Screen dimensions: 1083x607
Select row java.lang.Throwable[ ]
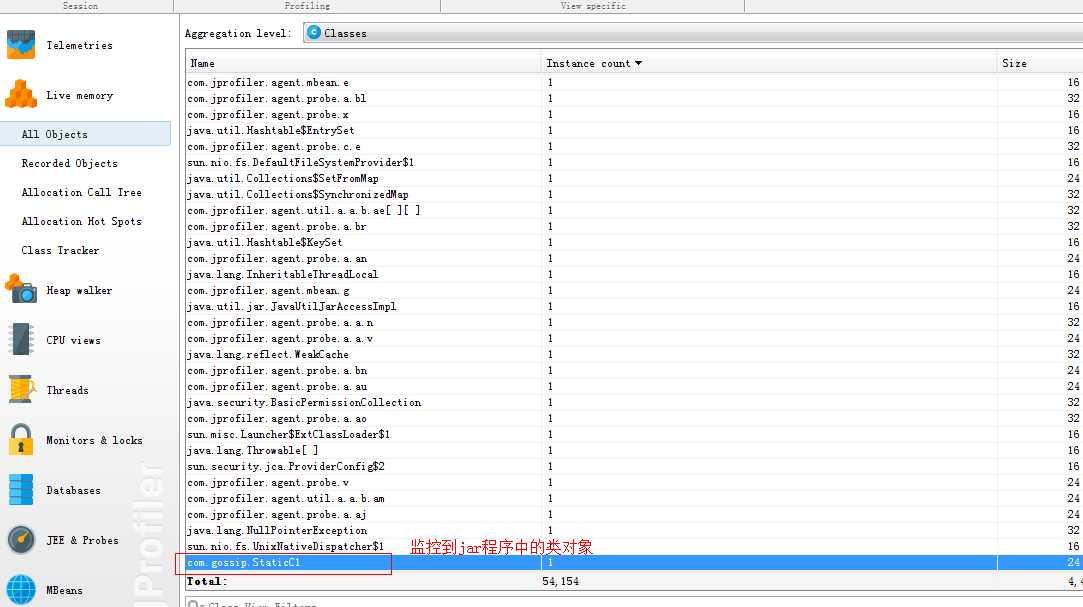634,450
